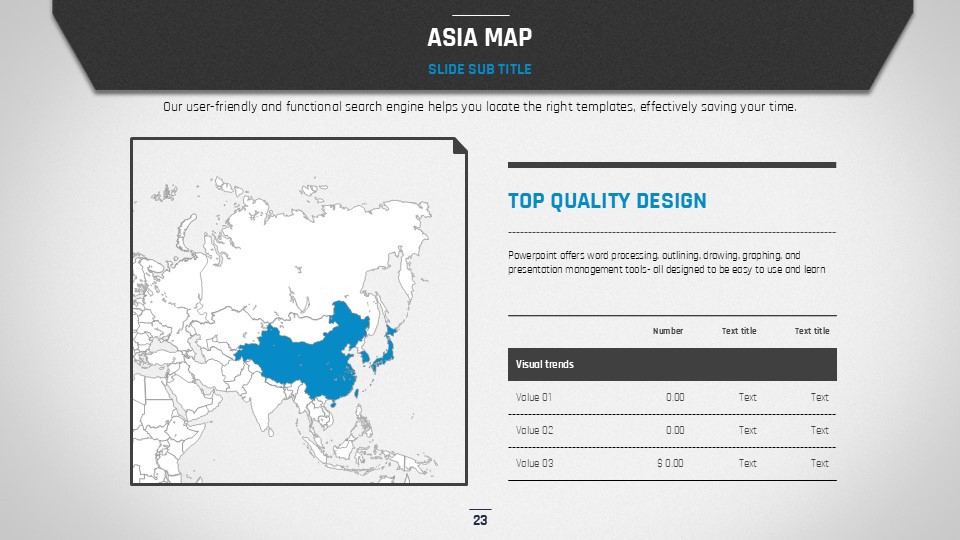Click the thick dark bar above heading
The height and width of the screenshot is (540, 960).
[671, 165]
